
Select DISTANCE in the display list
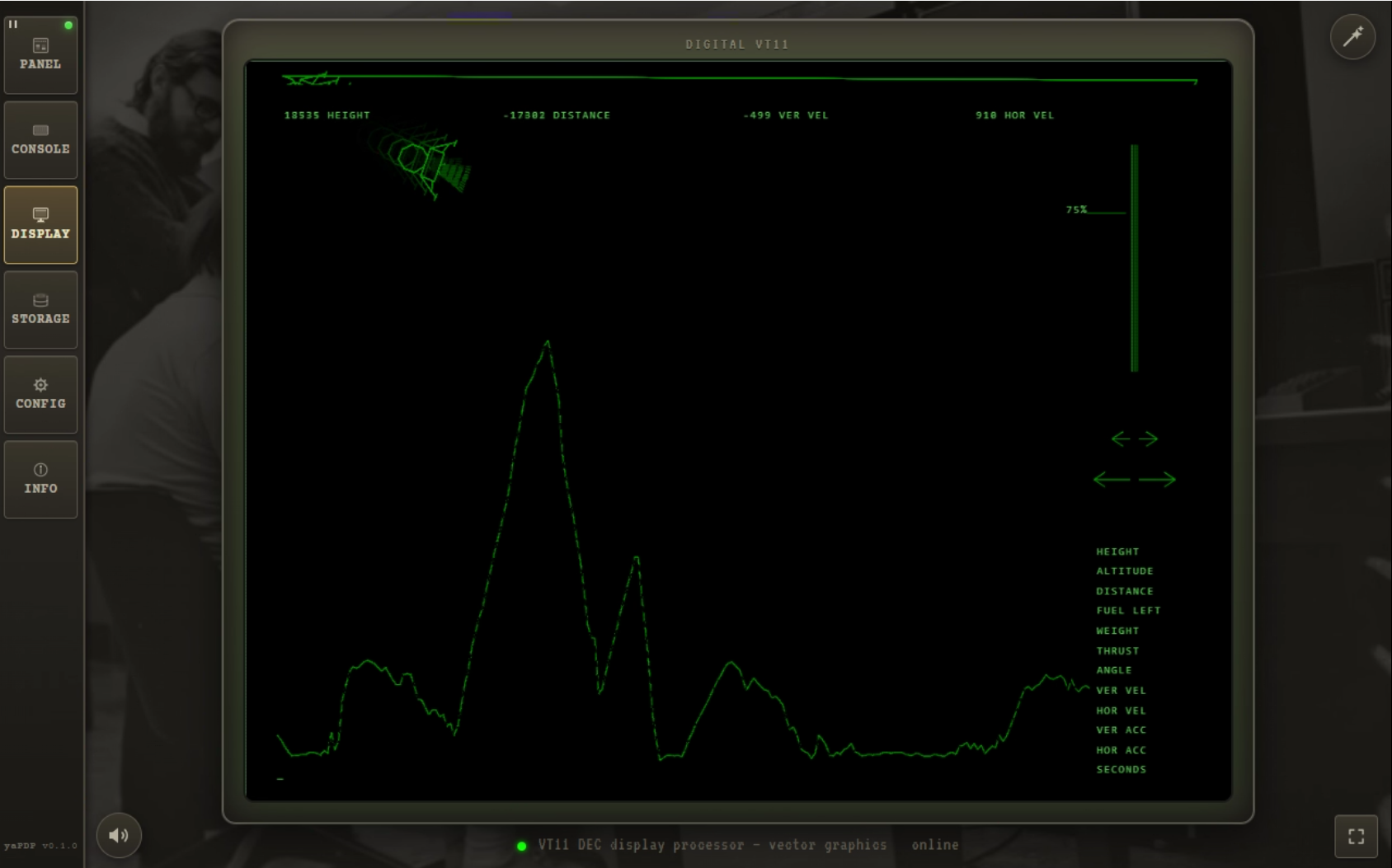[1125, 591]
